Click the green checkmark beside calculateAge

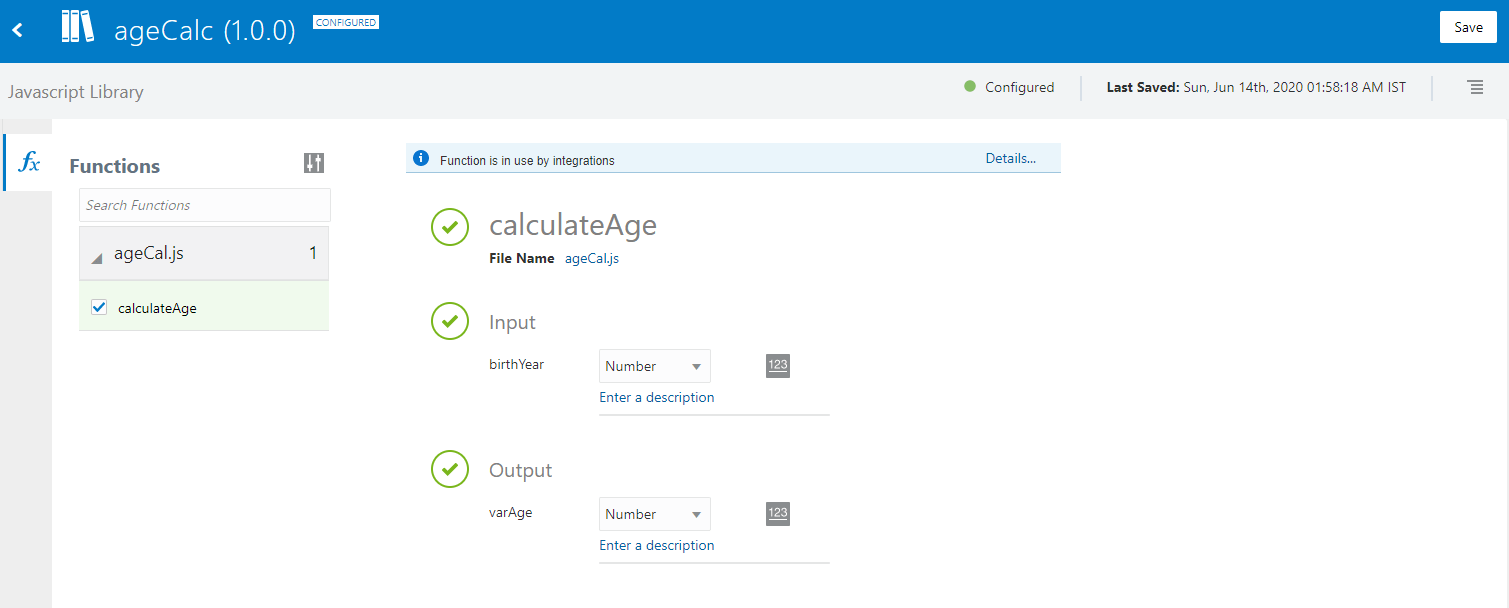point(450,227)
